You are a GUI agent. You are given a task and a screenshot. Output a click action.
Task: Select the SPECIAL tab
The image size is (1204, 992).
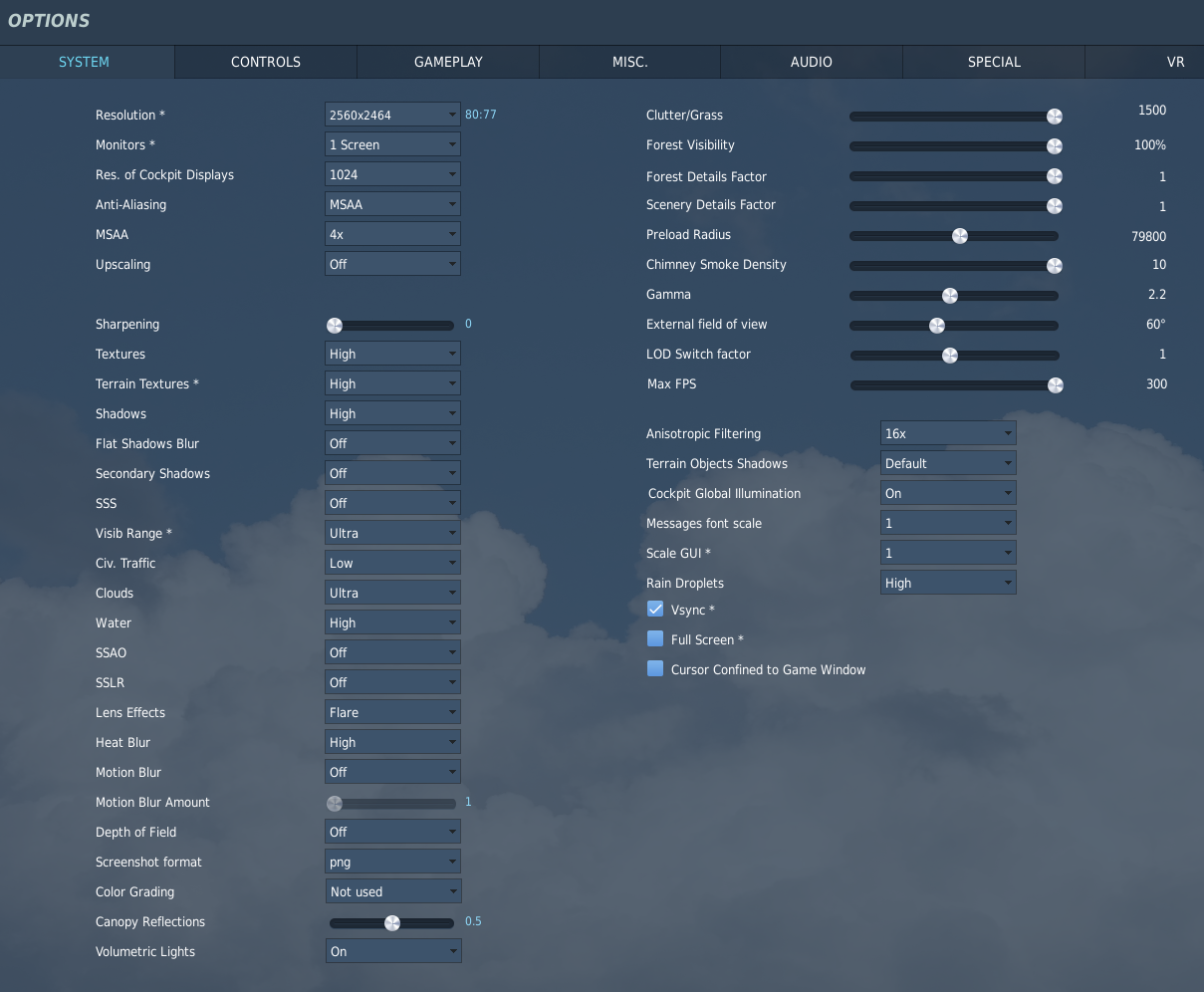(994, 62)
